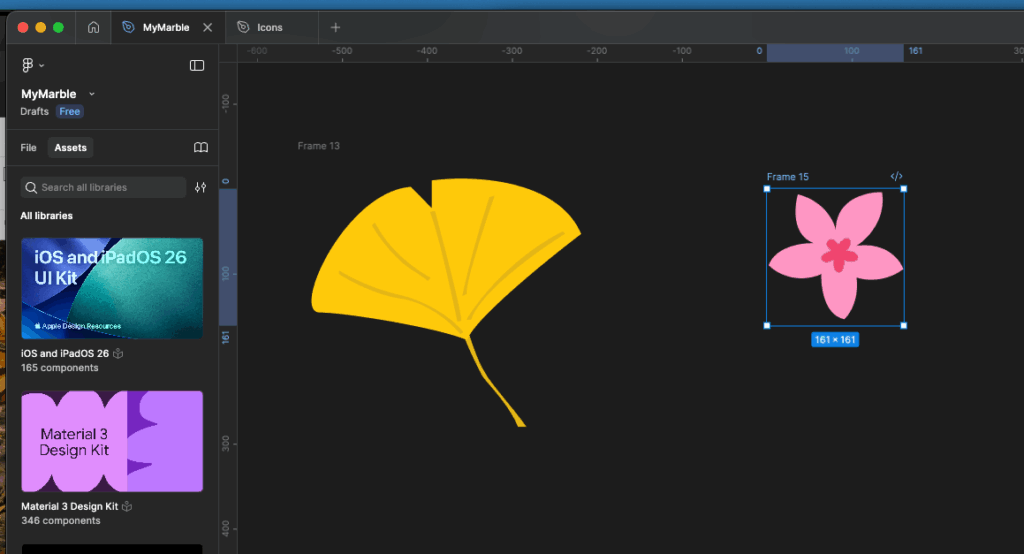
Task: Click the Free plan badge
Action: 69,112
